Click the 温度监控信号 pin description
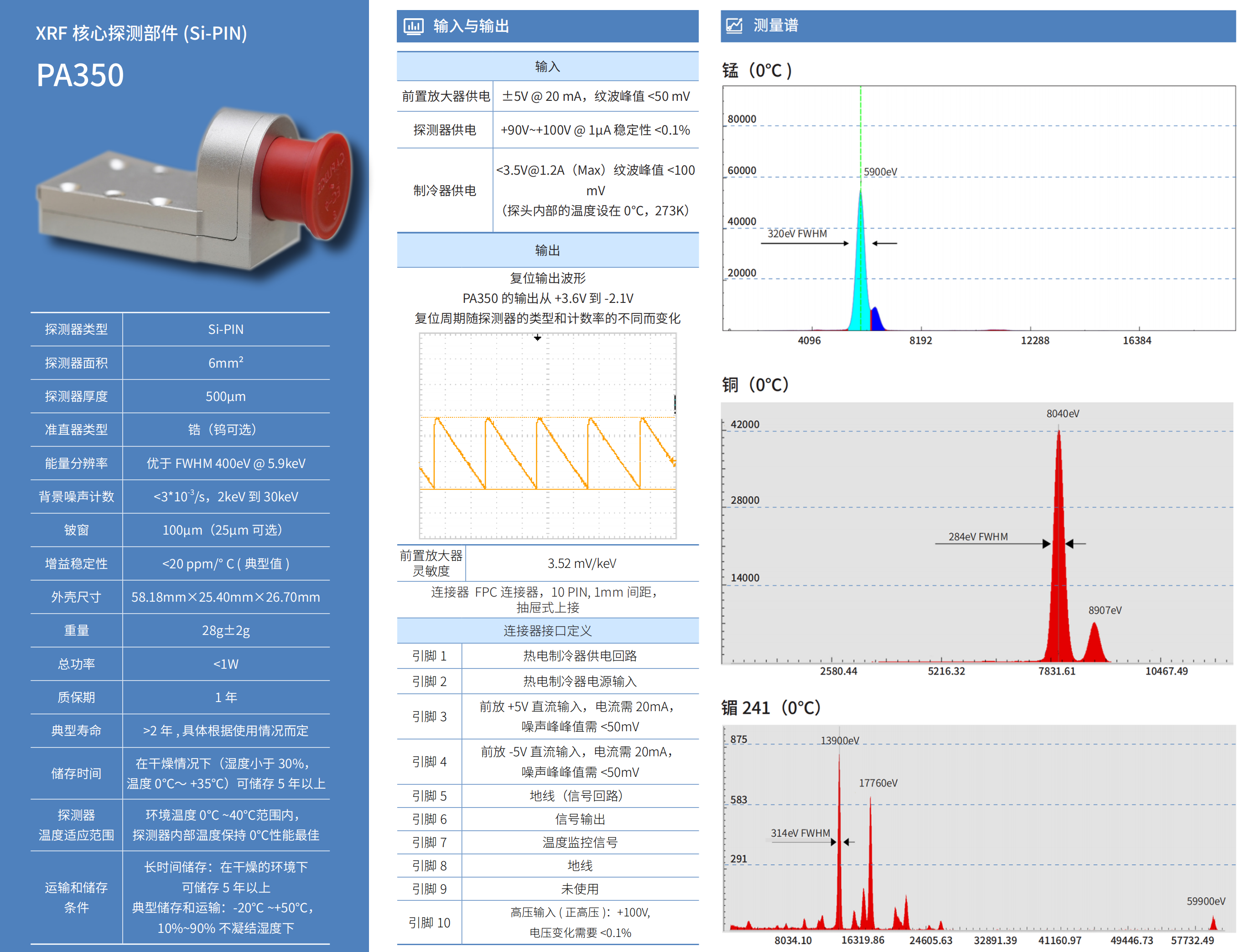 580,842
